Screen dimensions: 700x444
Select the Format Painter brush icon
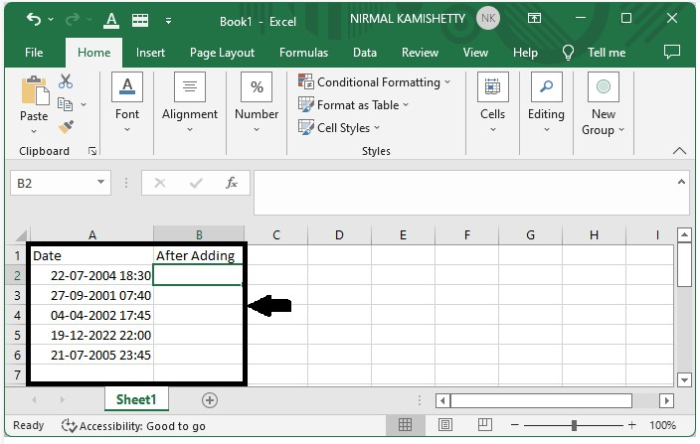(66, 127)
